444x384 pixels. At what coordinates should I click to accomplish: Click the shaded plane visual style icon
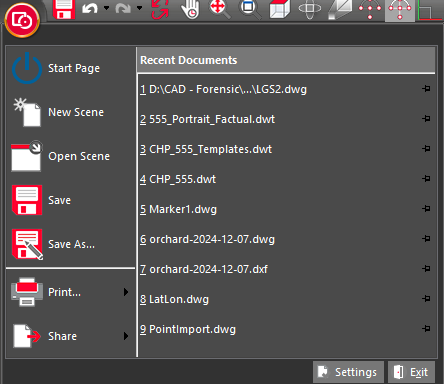(x=340, y=9)
